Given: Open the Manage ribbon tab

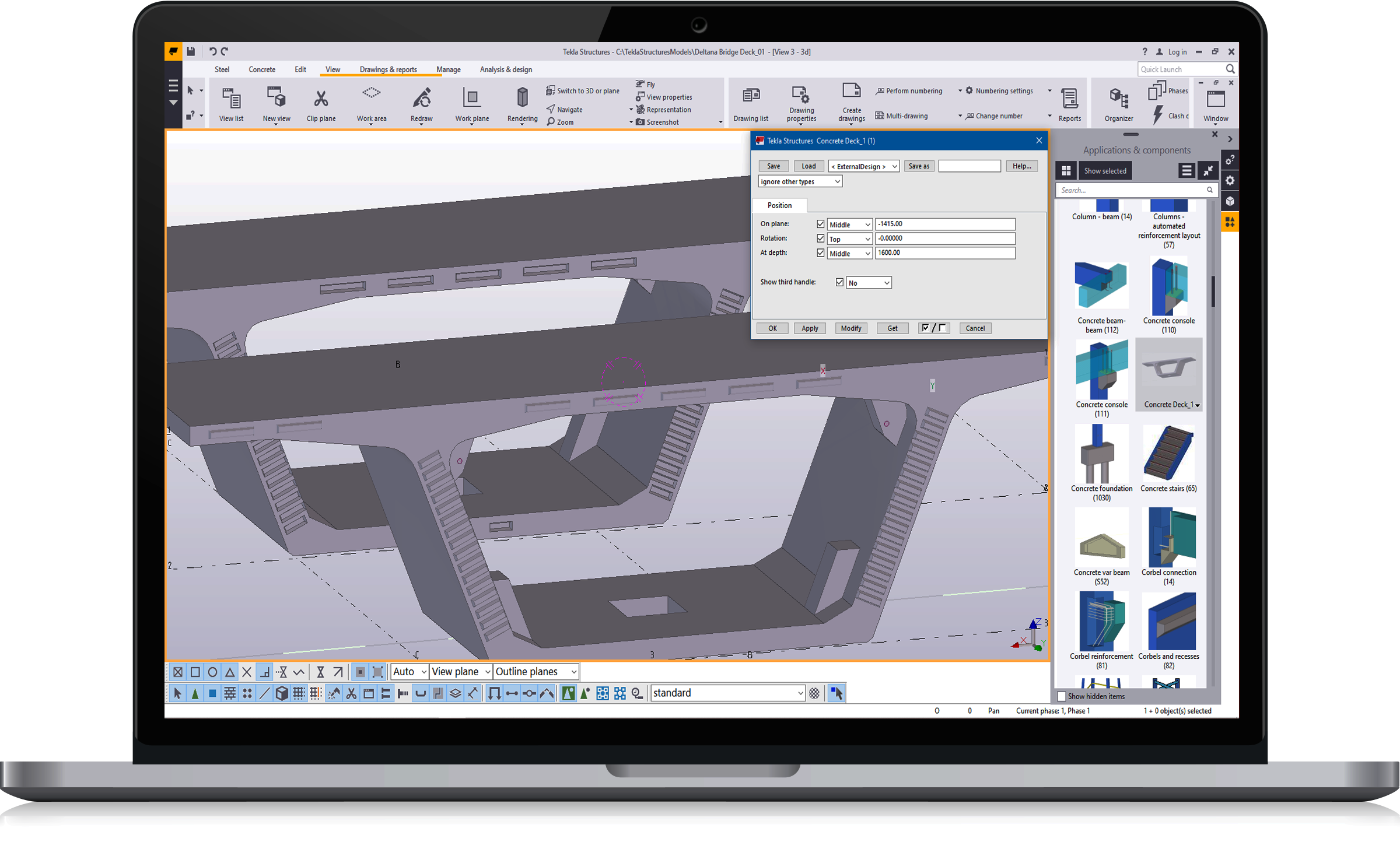Looking at the screenshot, I should click(449, 69).
